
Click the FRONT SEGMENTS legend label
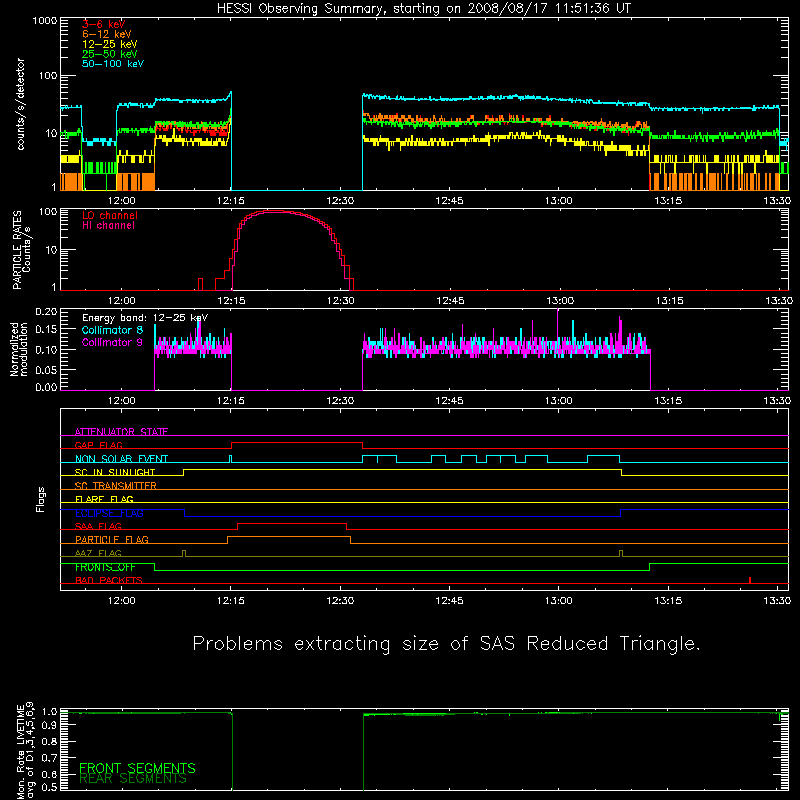click(137, 768)
